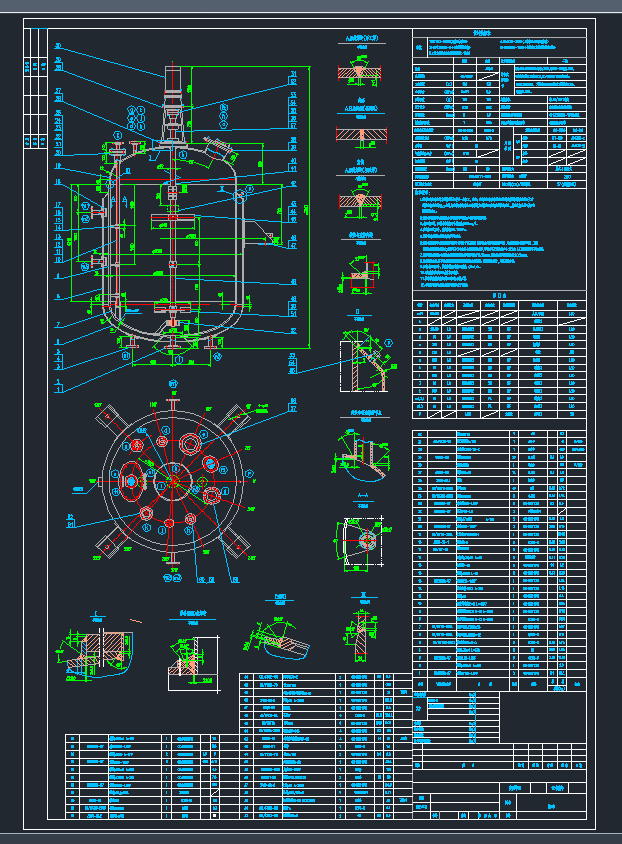Select the agitator drive assembly atop the vessel
The height and width of the screenshot is (844, 622).
[172, 105]
